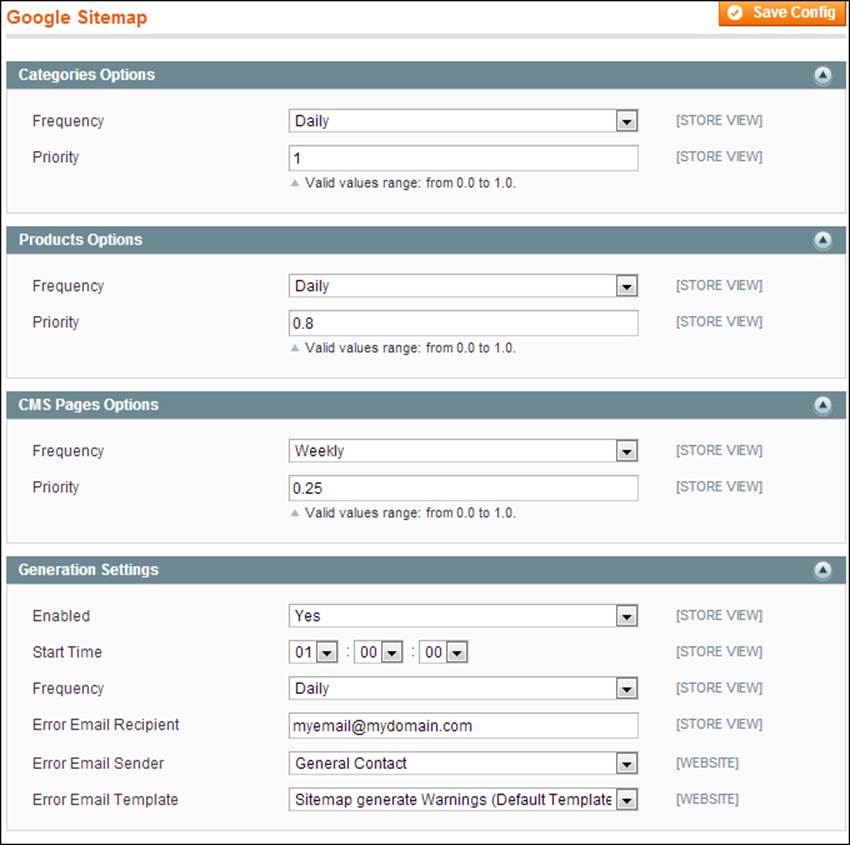The width and height of the screenshot is (850, 845).
Task: Collapse the CMS Pages Options arrow icon
Action: point(822,405)
